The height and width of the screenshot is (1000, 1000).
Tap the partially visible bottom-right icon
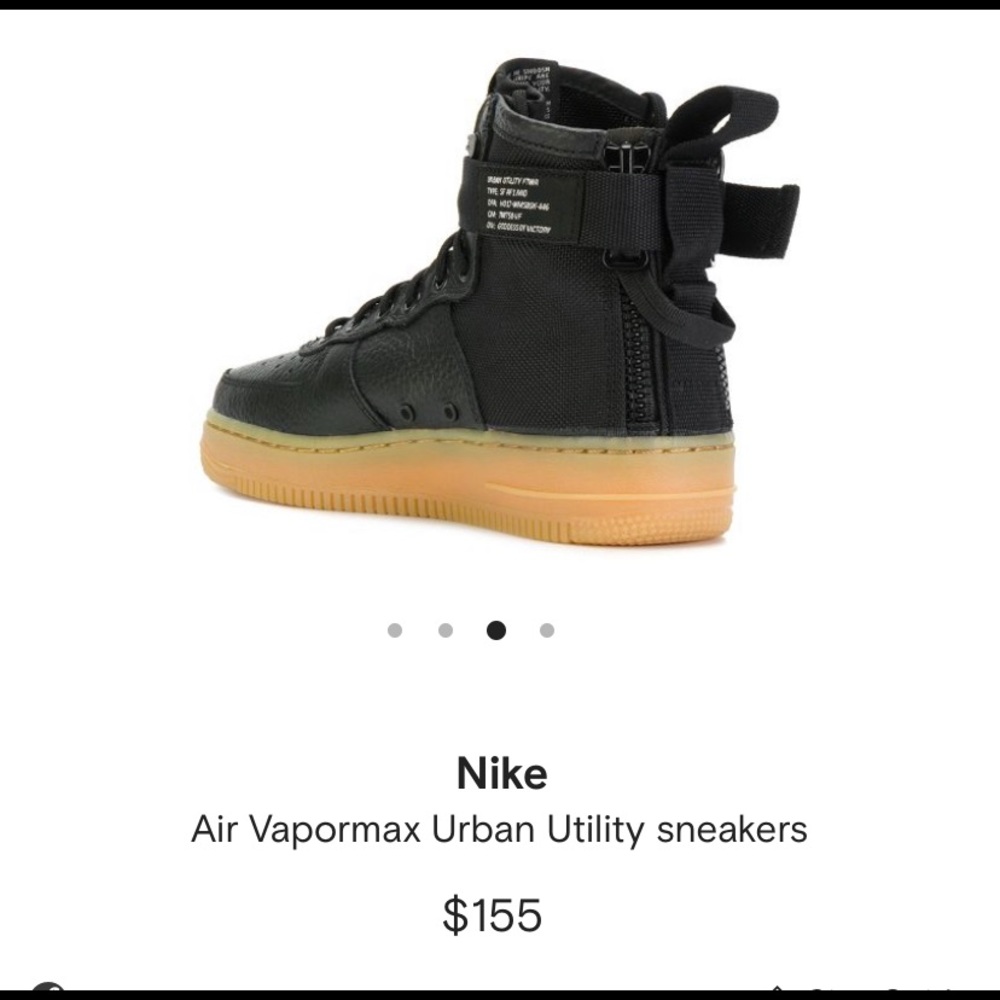[777, 989]
